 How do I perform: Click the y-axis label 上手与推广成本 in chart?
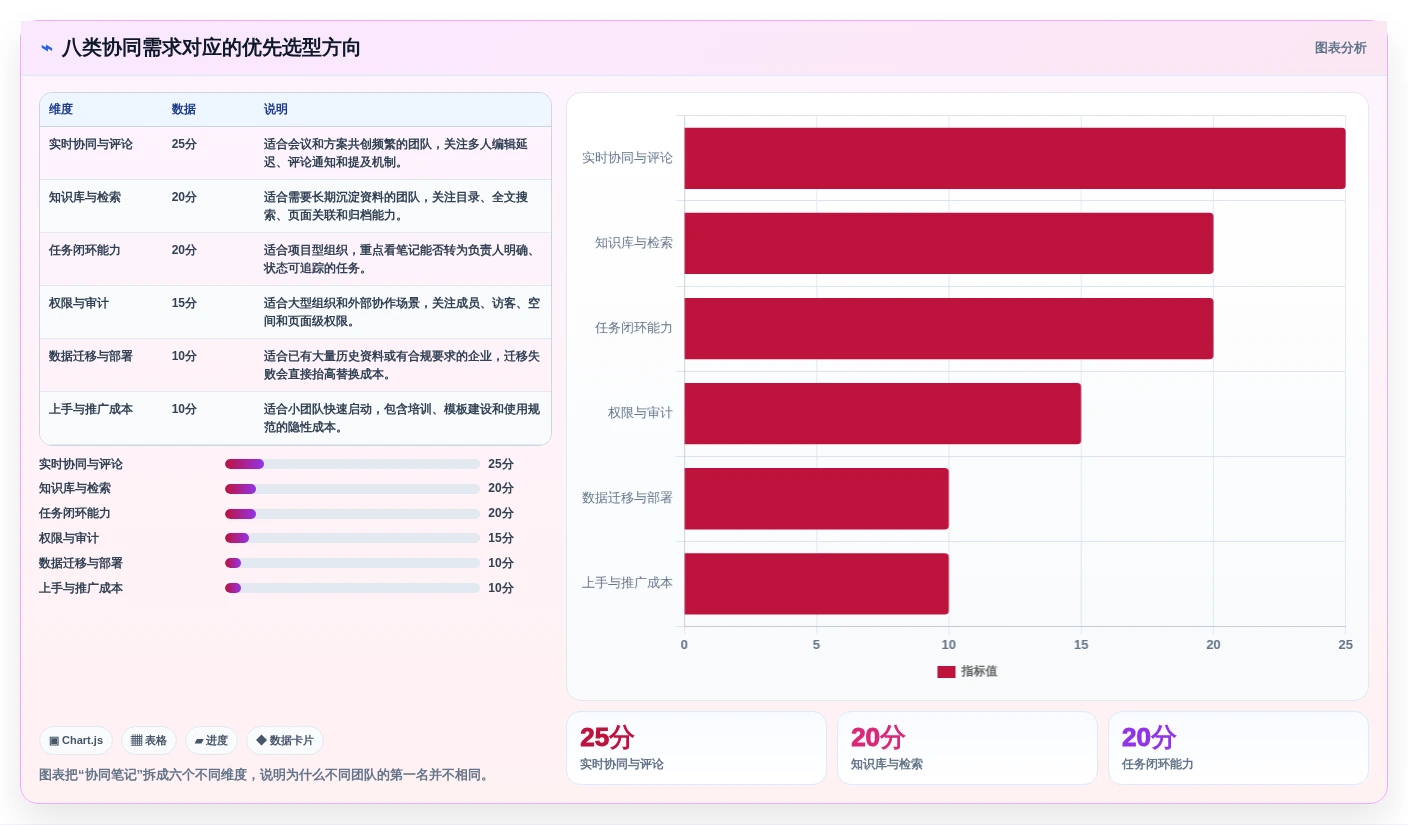[627, 583]
